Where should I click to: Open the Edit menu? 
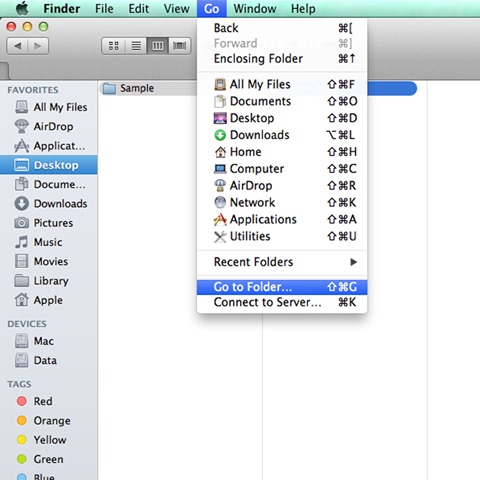click(x=139, y=8)
